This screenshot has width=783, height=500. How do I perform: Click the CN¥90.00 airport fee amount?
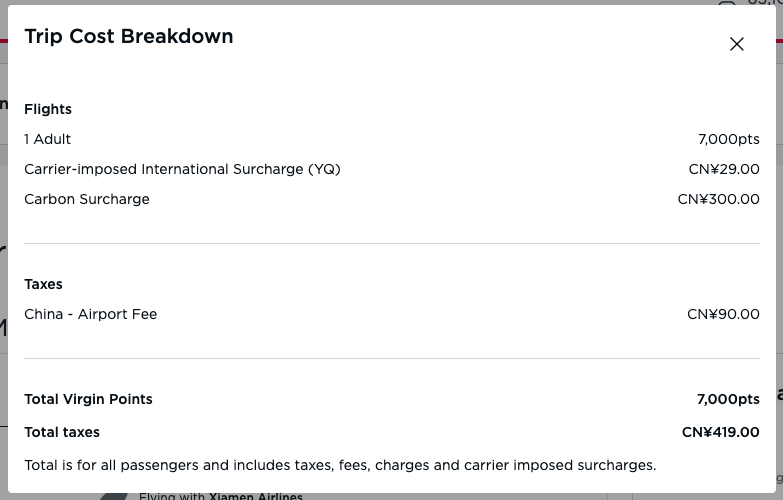723,314
